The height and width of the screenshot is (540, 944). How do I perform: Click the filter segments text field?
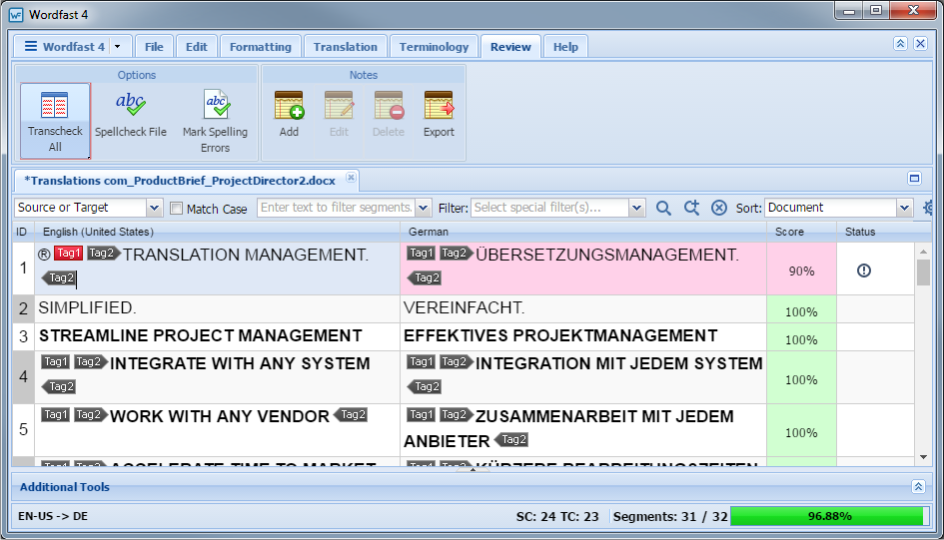pos(336,208)
